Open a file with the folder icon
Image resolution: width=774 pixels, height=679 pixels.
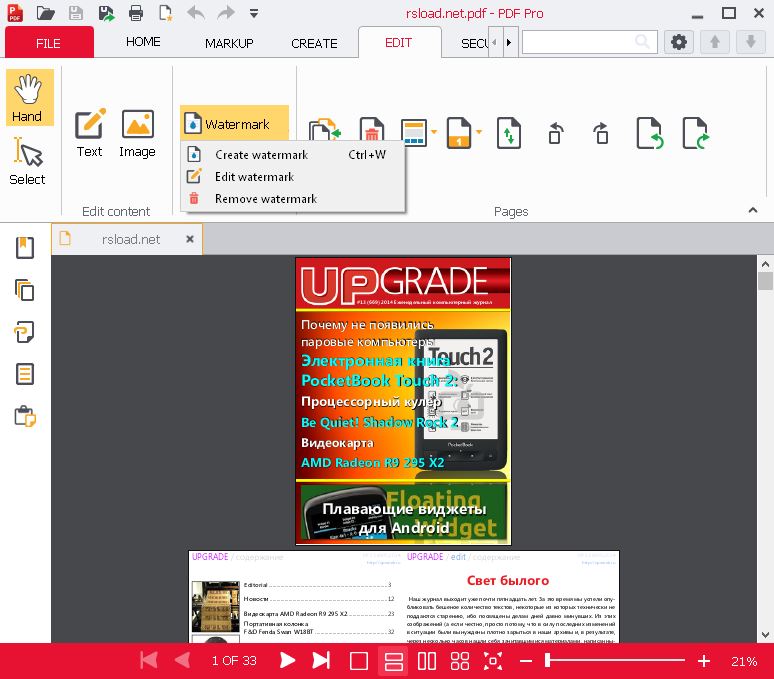pyautogui.click(x=45, y=13)
